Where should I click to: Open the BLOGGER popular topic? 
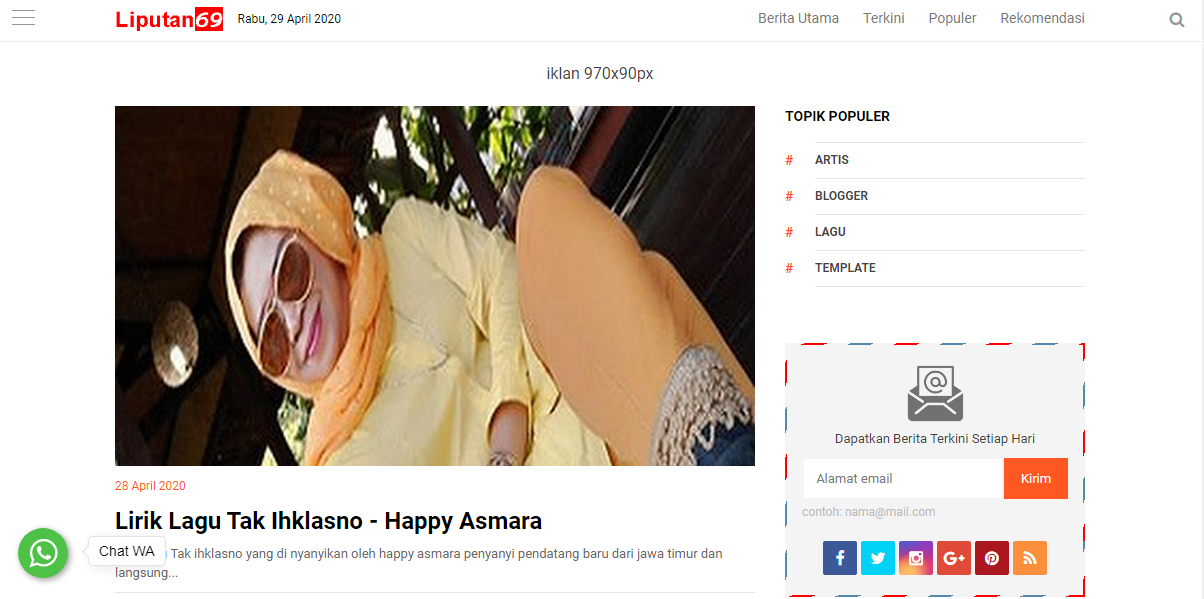(x=841, y=196)
